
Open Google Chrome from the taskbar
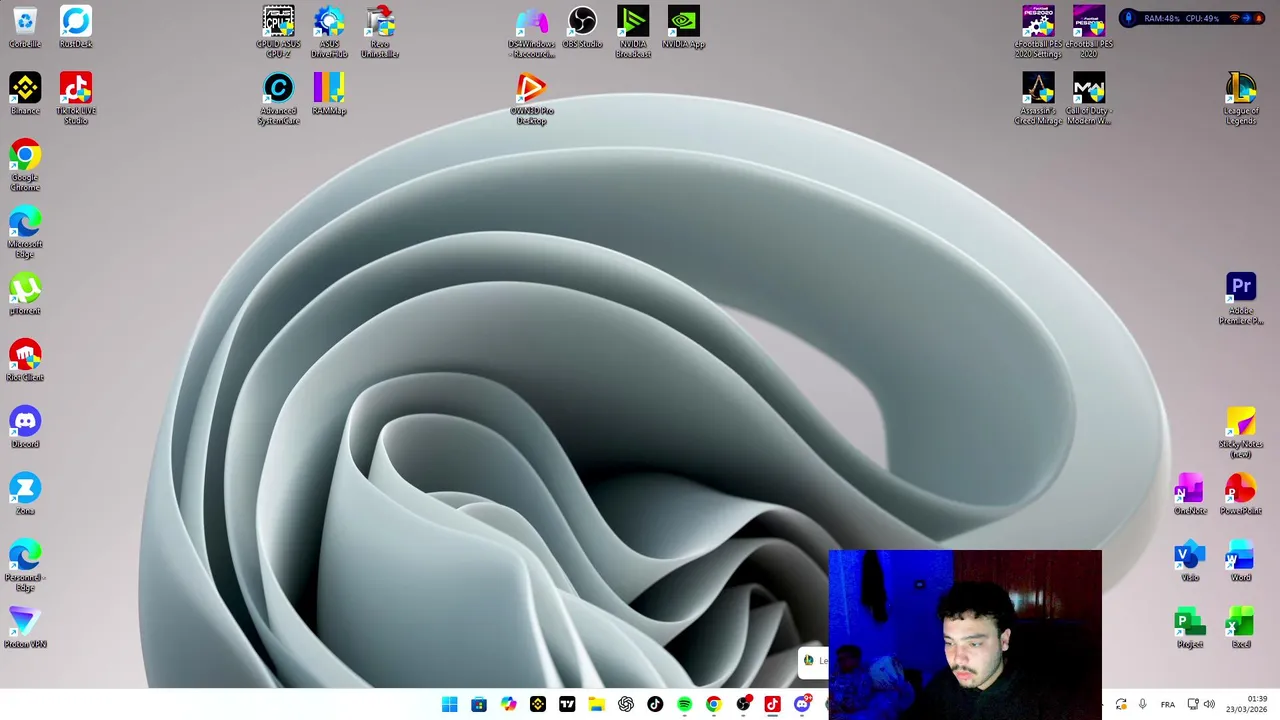(713, 705)
